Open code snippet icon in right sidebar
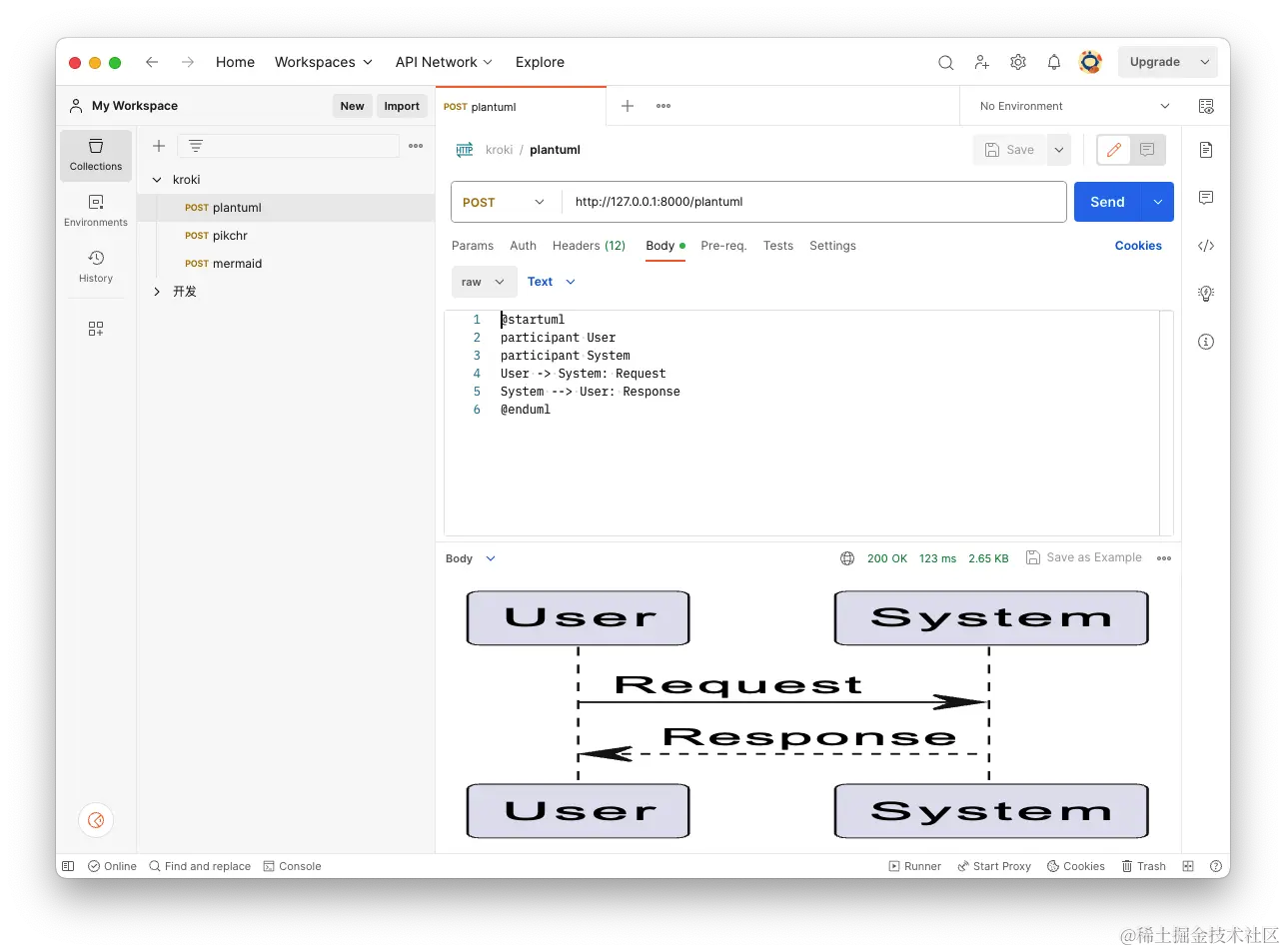 click(x=1206, y=246)
